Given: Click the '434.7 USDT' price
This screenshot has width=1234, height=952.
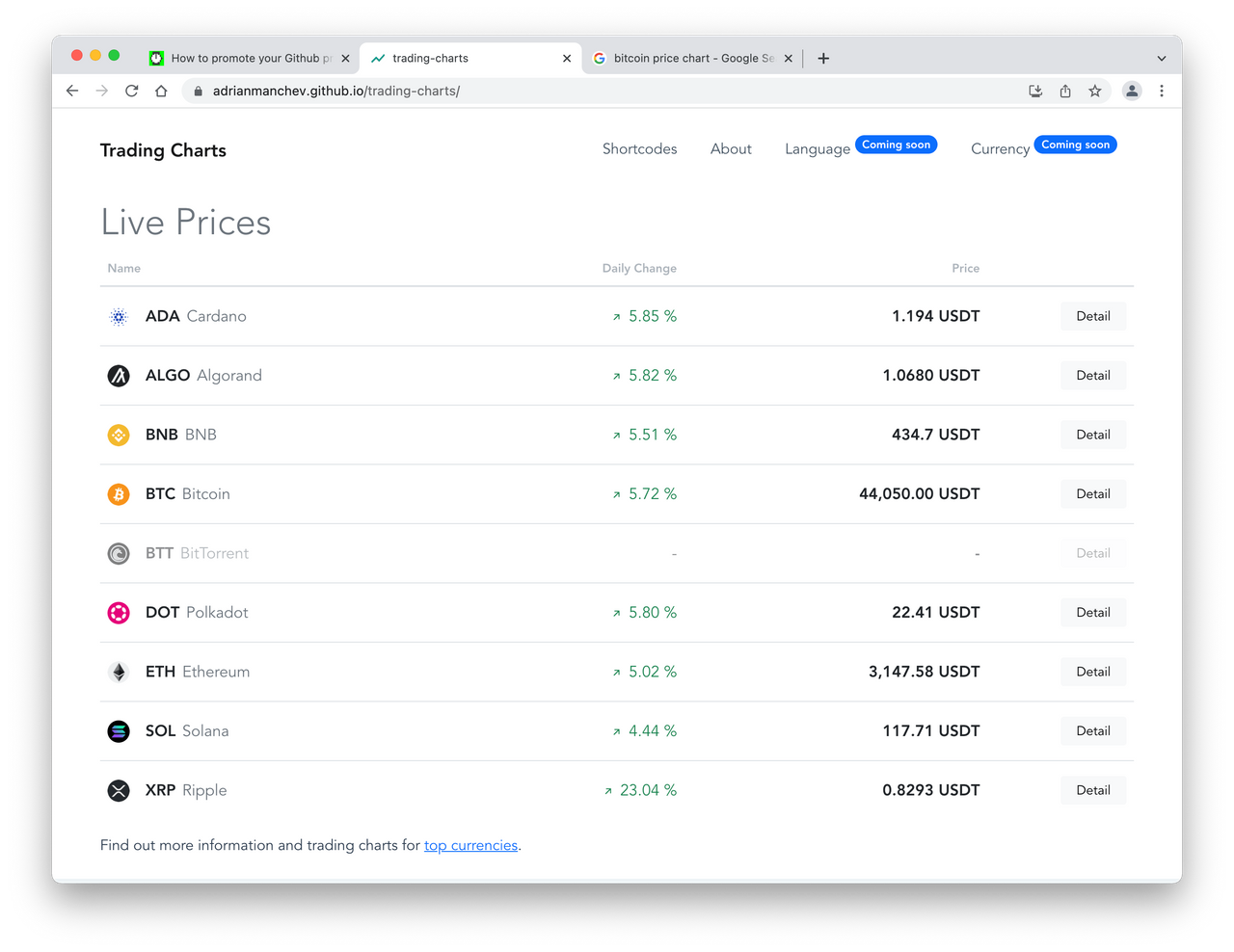Looking at the screenshot, I should (936, 435).
